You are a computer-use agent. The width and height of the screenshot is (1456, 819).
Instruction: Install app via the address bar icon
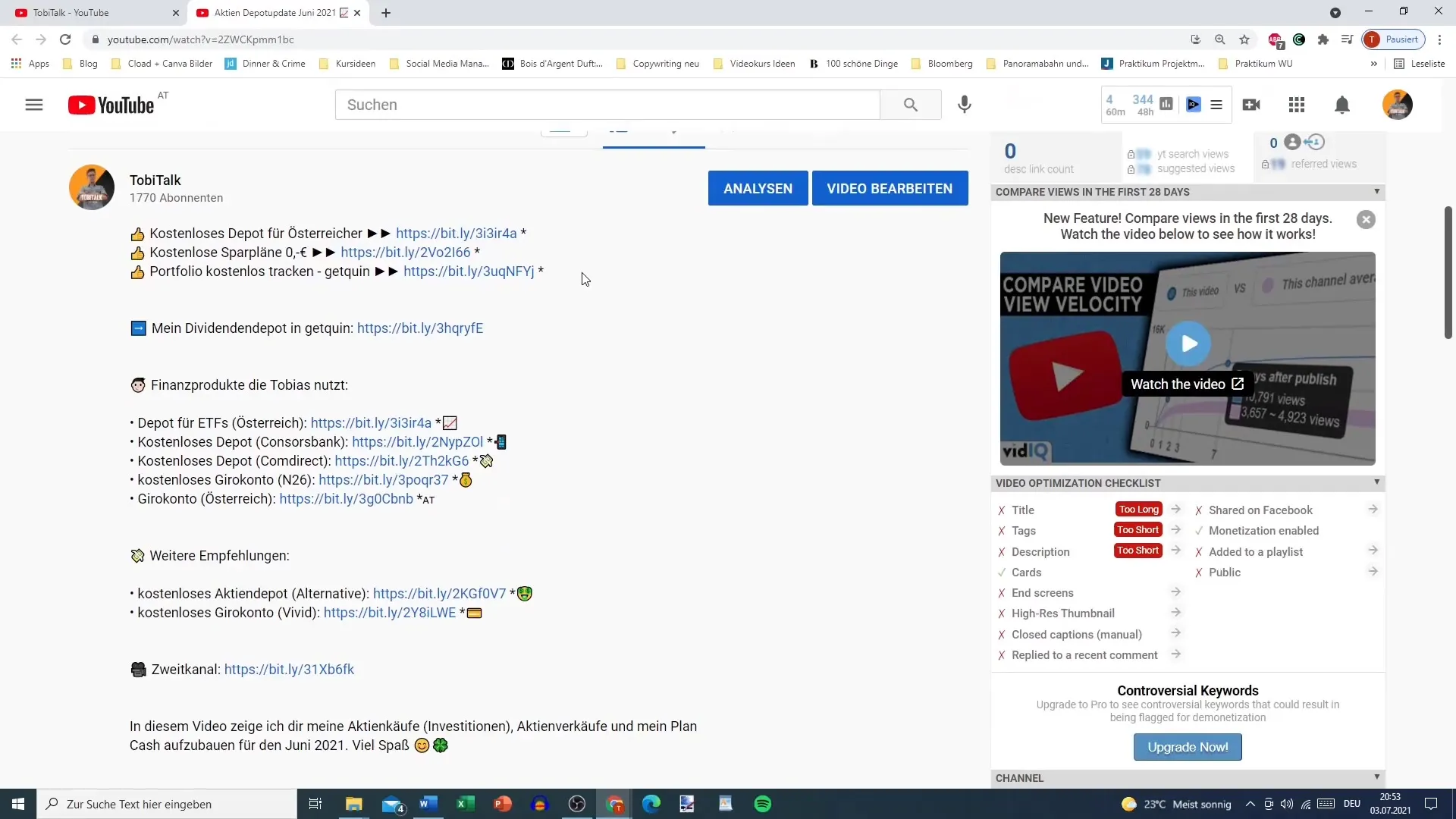pyautogui.click(x=1196, y=39)
